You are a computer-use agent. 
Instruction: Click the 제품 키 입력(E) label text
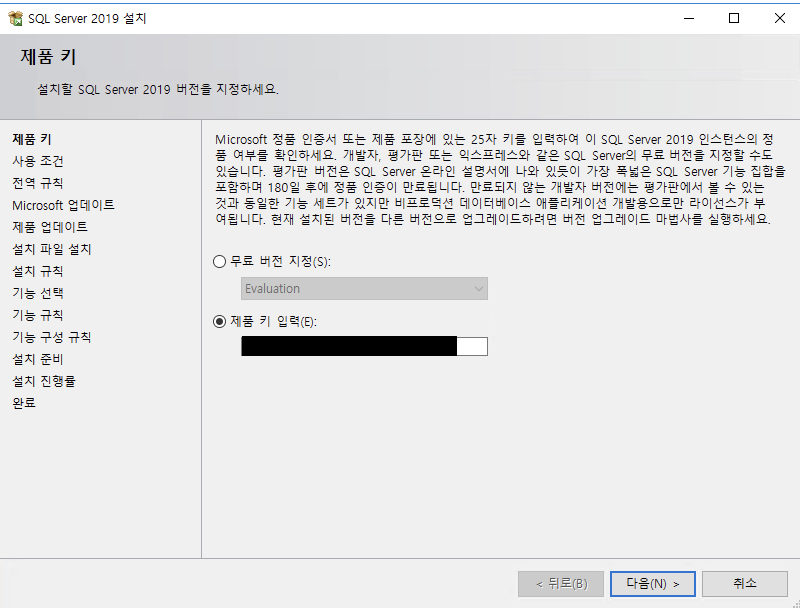pyautogui.click(x=274, y=321)
